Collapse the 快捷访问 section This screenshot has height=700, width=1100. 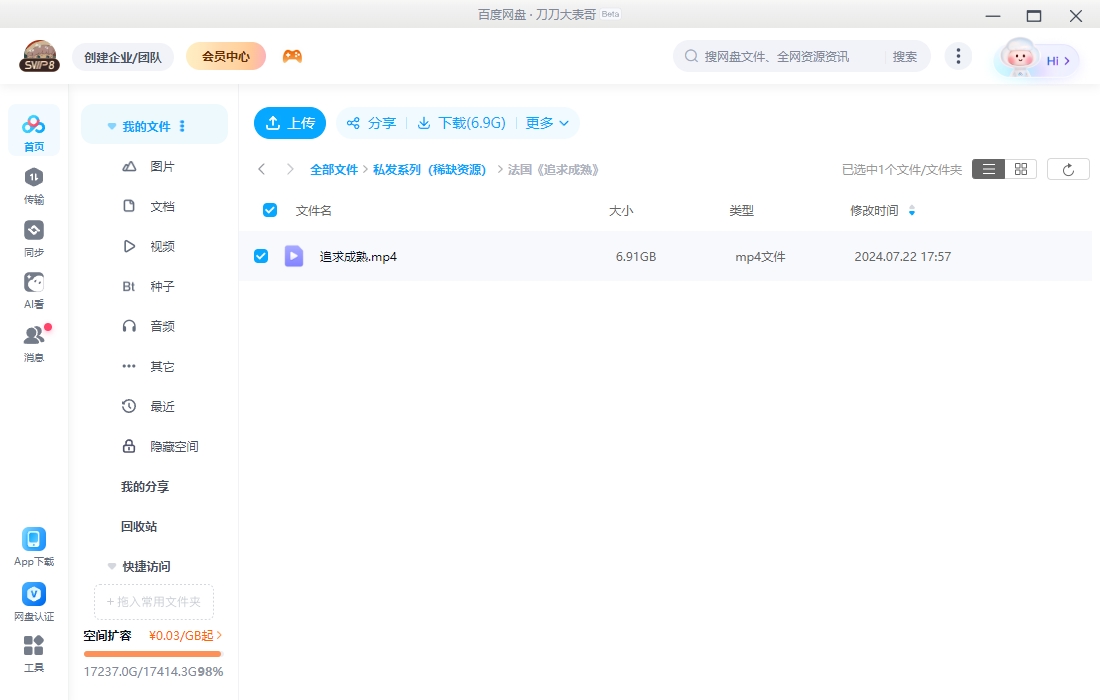coord(111,566)
